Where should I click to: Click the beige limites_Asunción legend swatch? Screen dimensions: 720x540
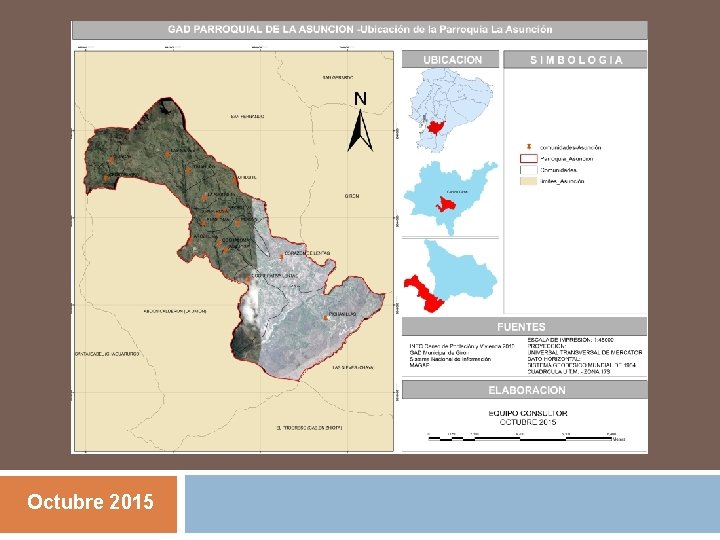(x=529, y=181)
